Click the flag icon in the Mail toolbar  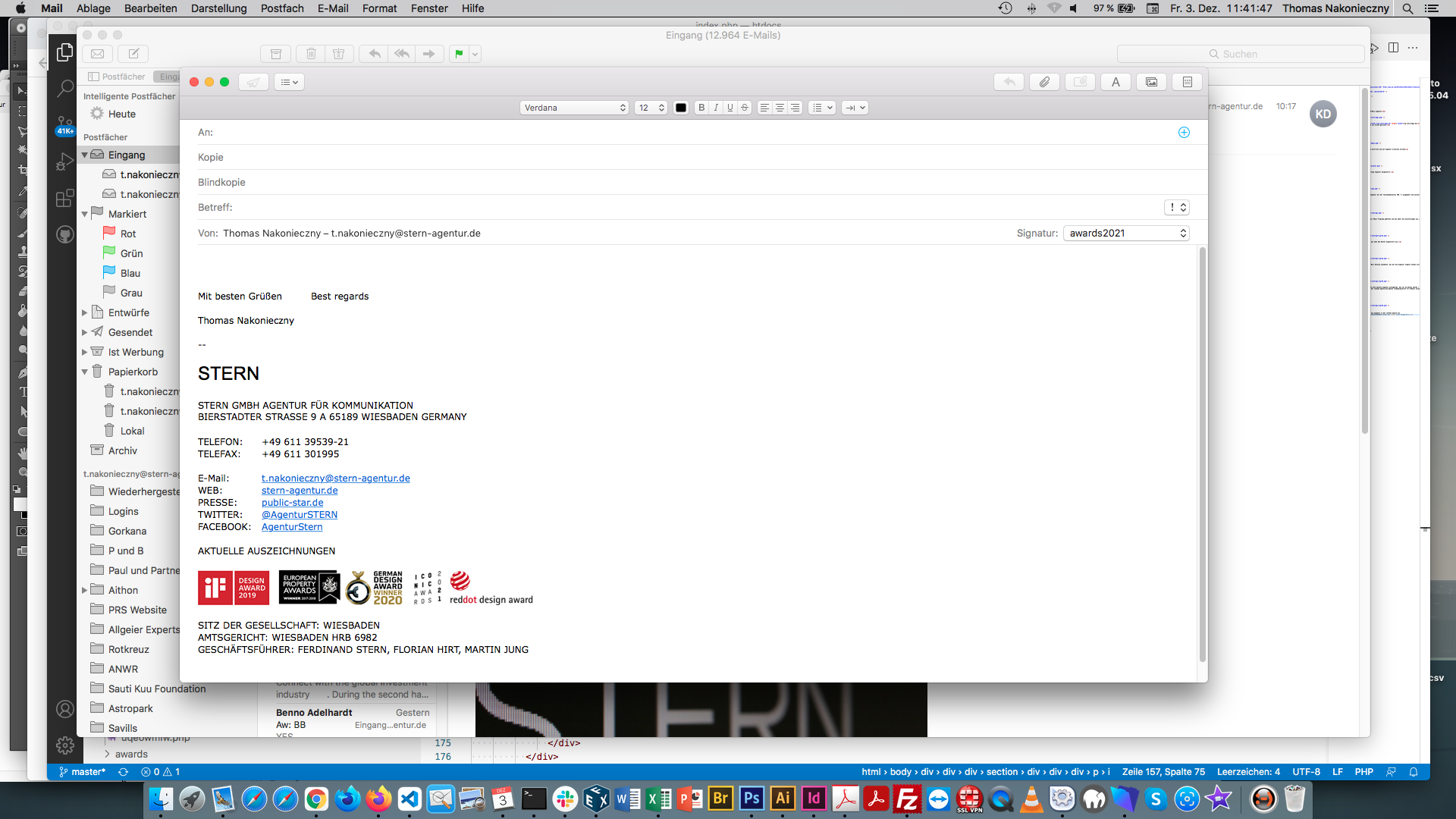[459, 54]
